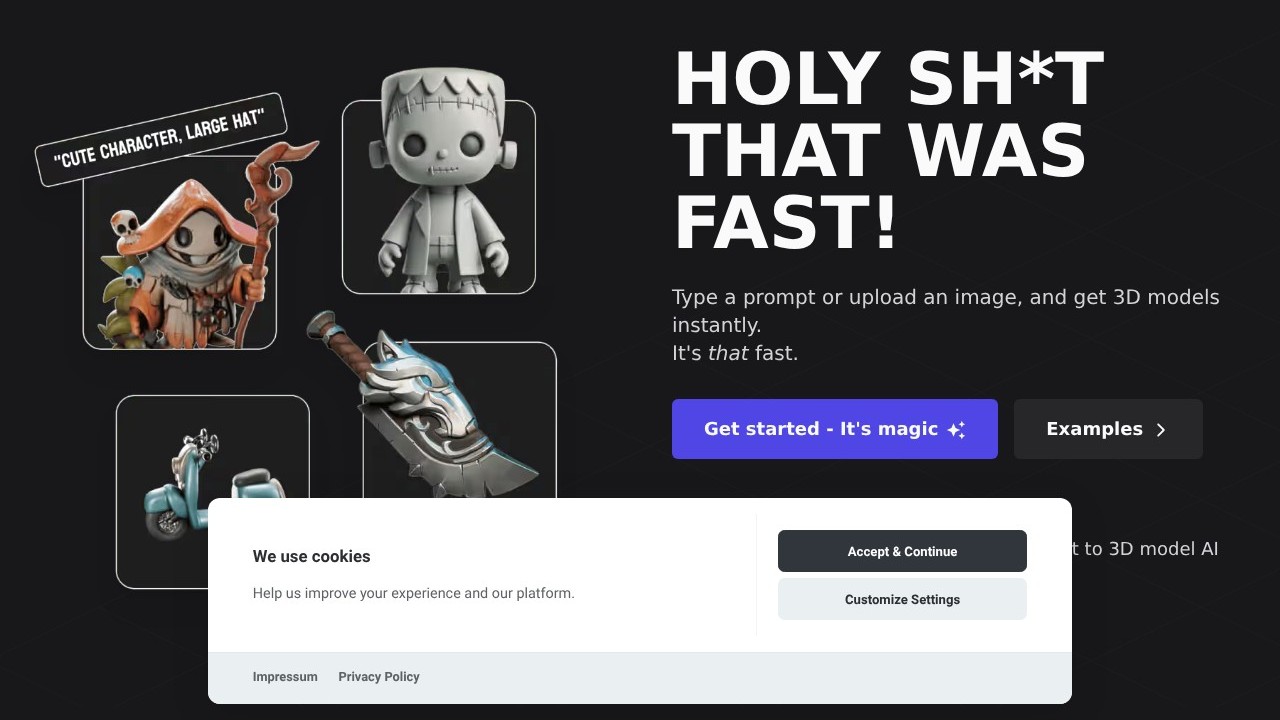The height and width of the screenshot is (720, 1280).
Task: Open the Impressum link
Action: pos(285,677)
